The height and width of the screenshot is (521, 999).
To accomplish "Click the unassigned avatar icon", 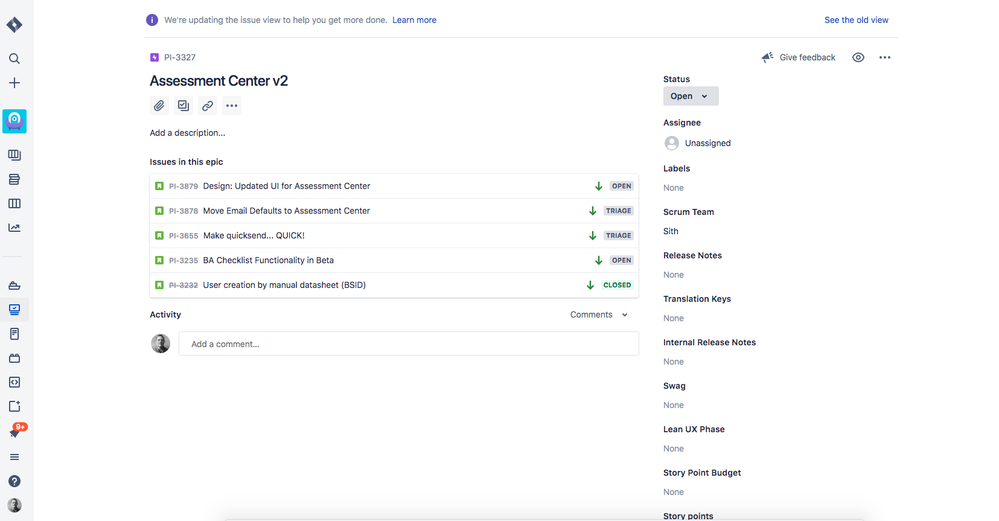I will (x=672, y=143).
